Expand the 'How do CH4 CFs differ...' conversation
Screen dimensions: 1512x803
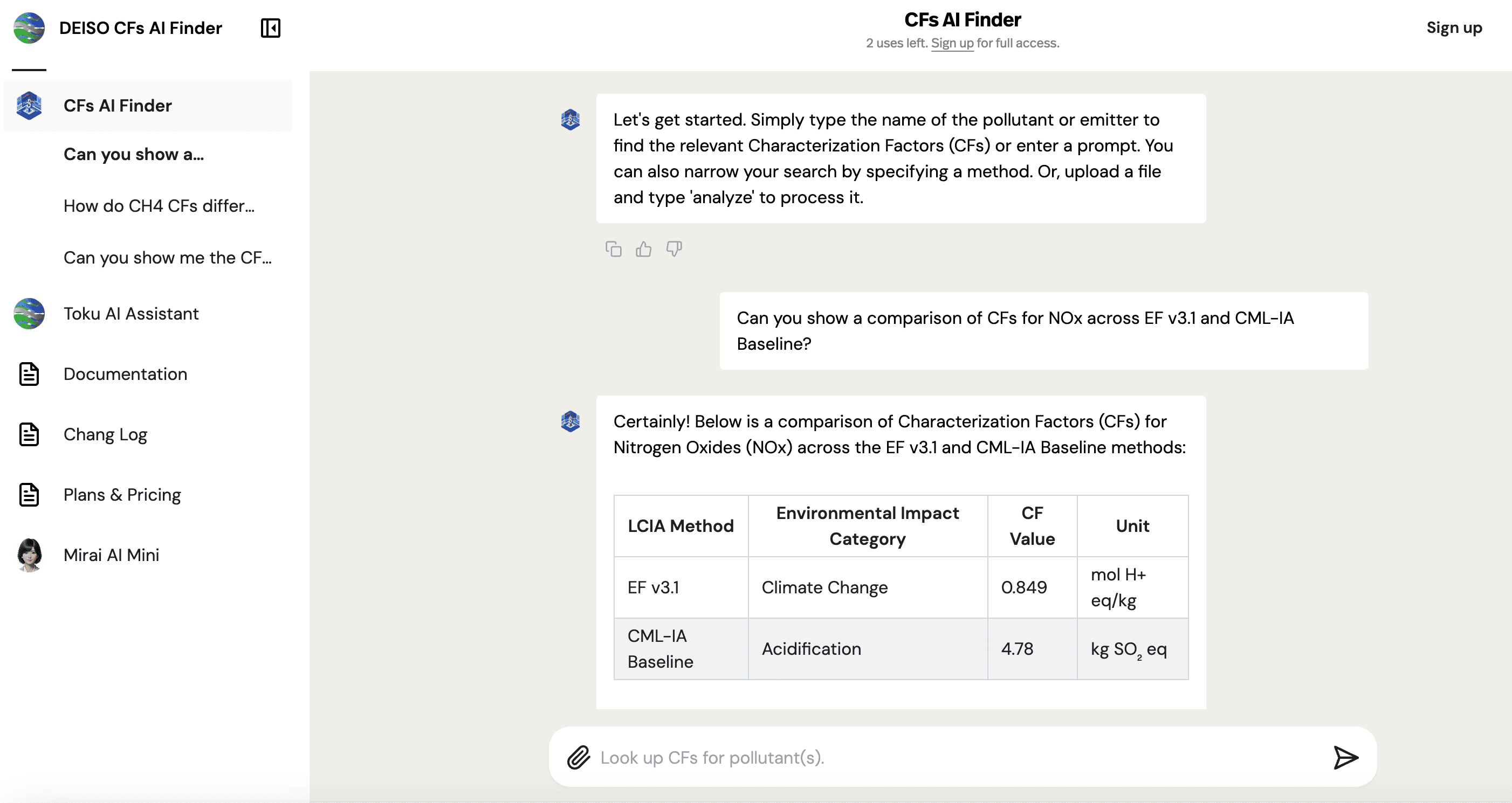click(159, 206)
